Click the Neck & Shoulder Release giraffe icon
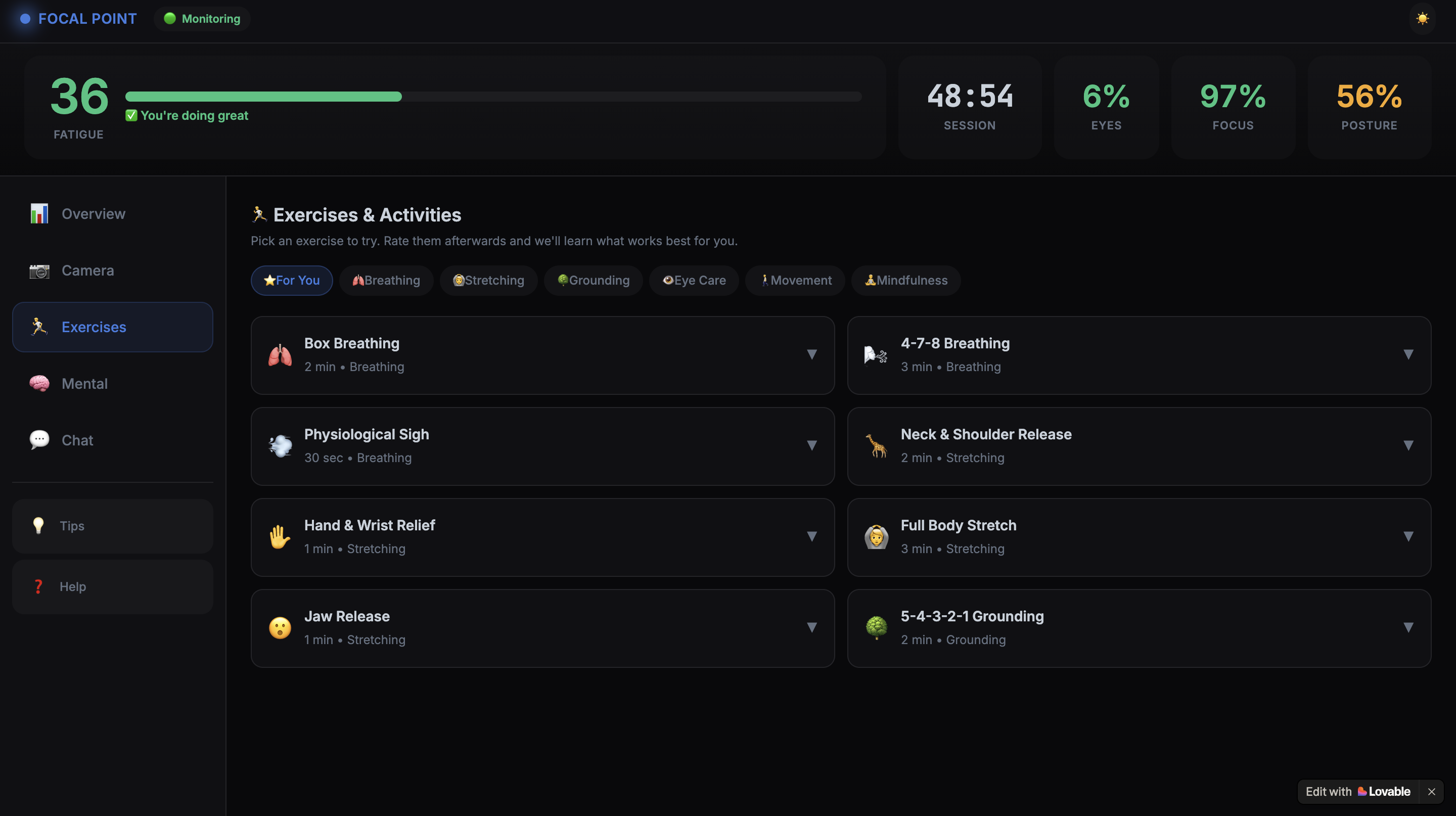 (876, 446)
